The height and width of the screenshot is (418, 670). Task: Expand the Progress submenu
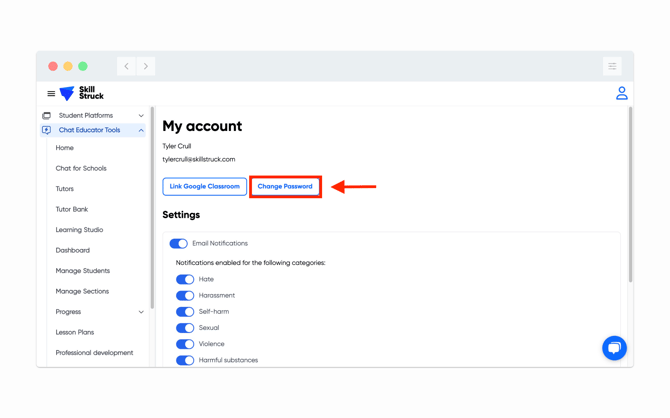[141, 312]
